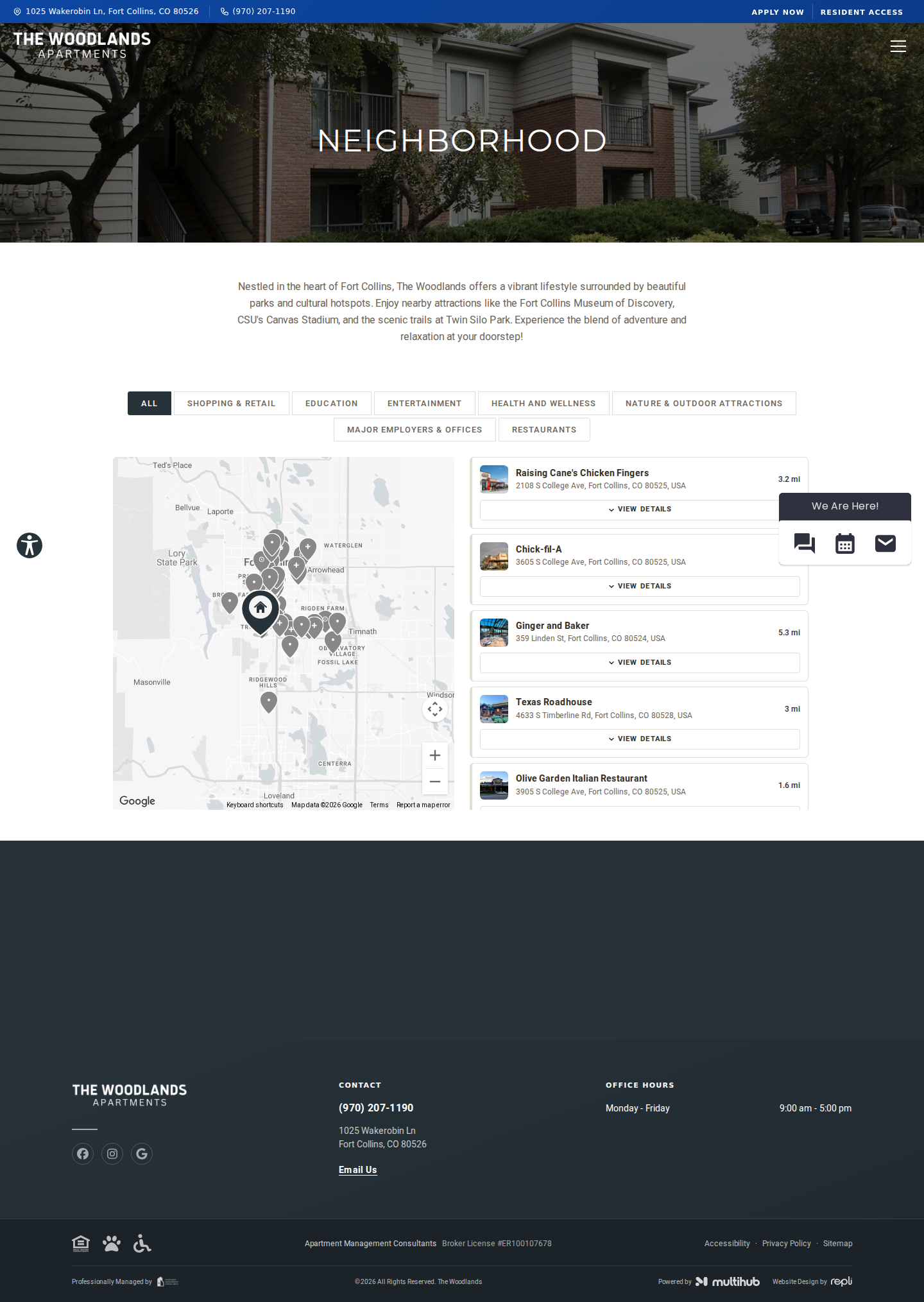Open the accessibility options icon

click(30, 545)
